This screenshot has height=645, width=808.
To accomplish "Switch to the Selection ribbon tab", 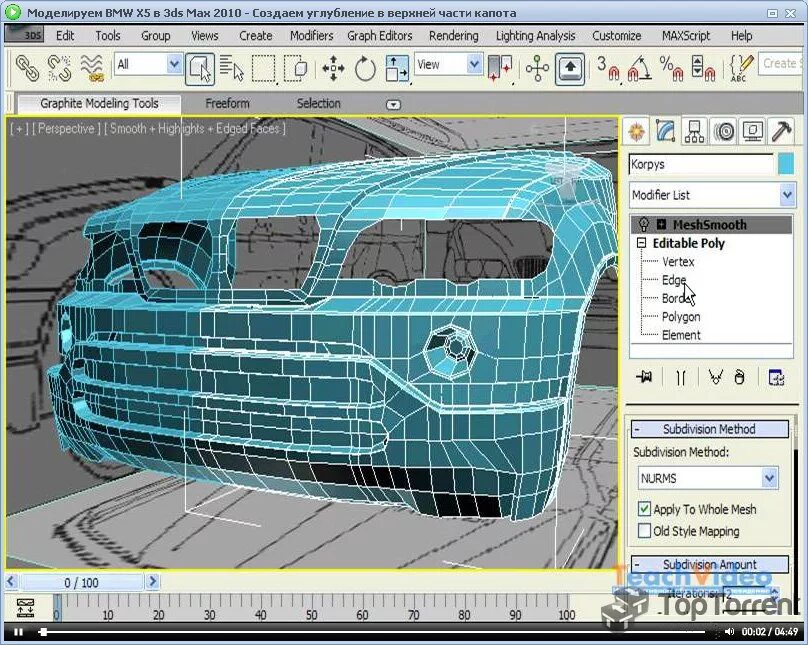I will 318,104.
